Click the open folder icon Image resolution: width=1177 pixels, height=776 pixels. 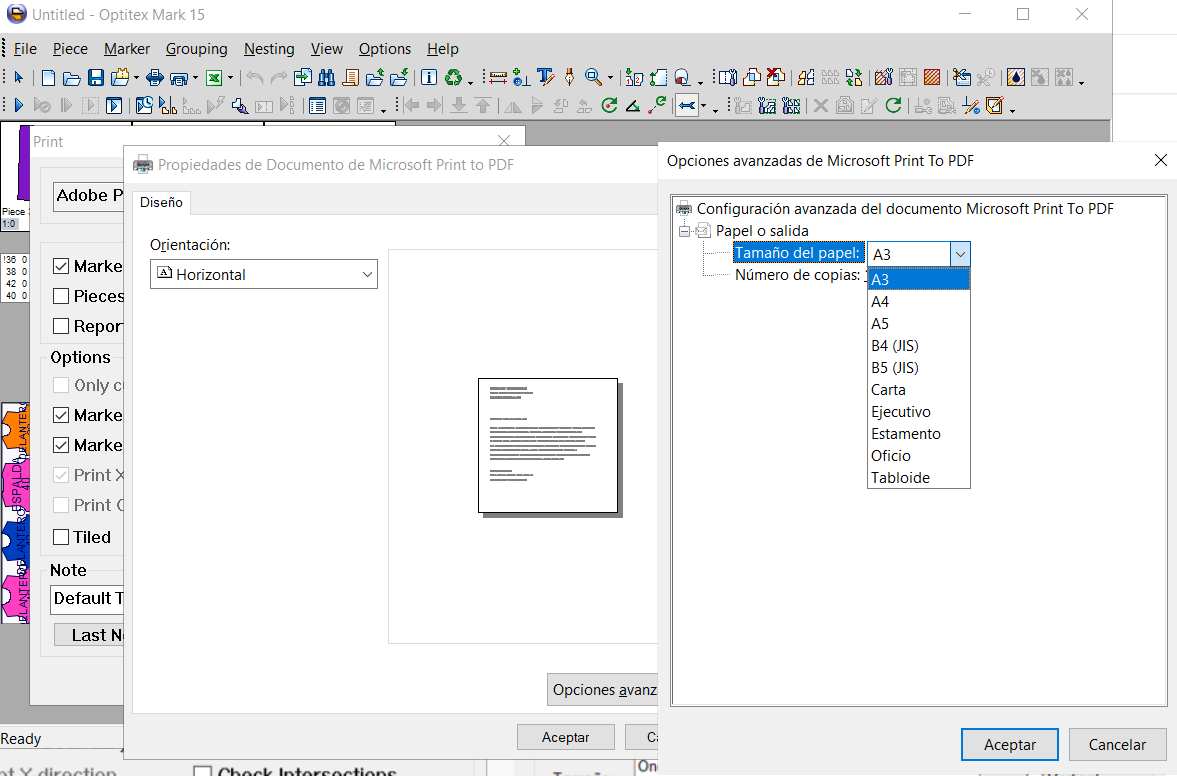[x=71, y=77]
